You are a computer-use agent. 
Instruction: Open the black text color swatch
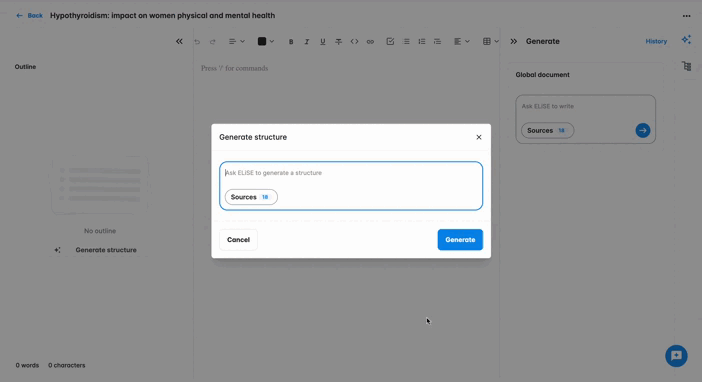click(265, 42)
